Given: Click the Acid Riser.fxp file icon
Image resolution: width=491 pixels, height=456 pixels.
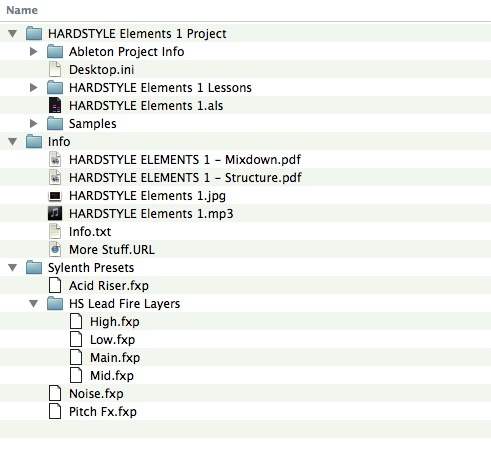Looking at the screenshot, I should pyautogui.click(x=55, y=285).
